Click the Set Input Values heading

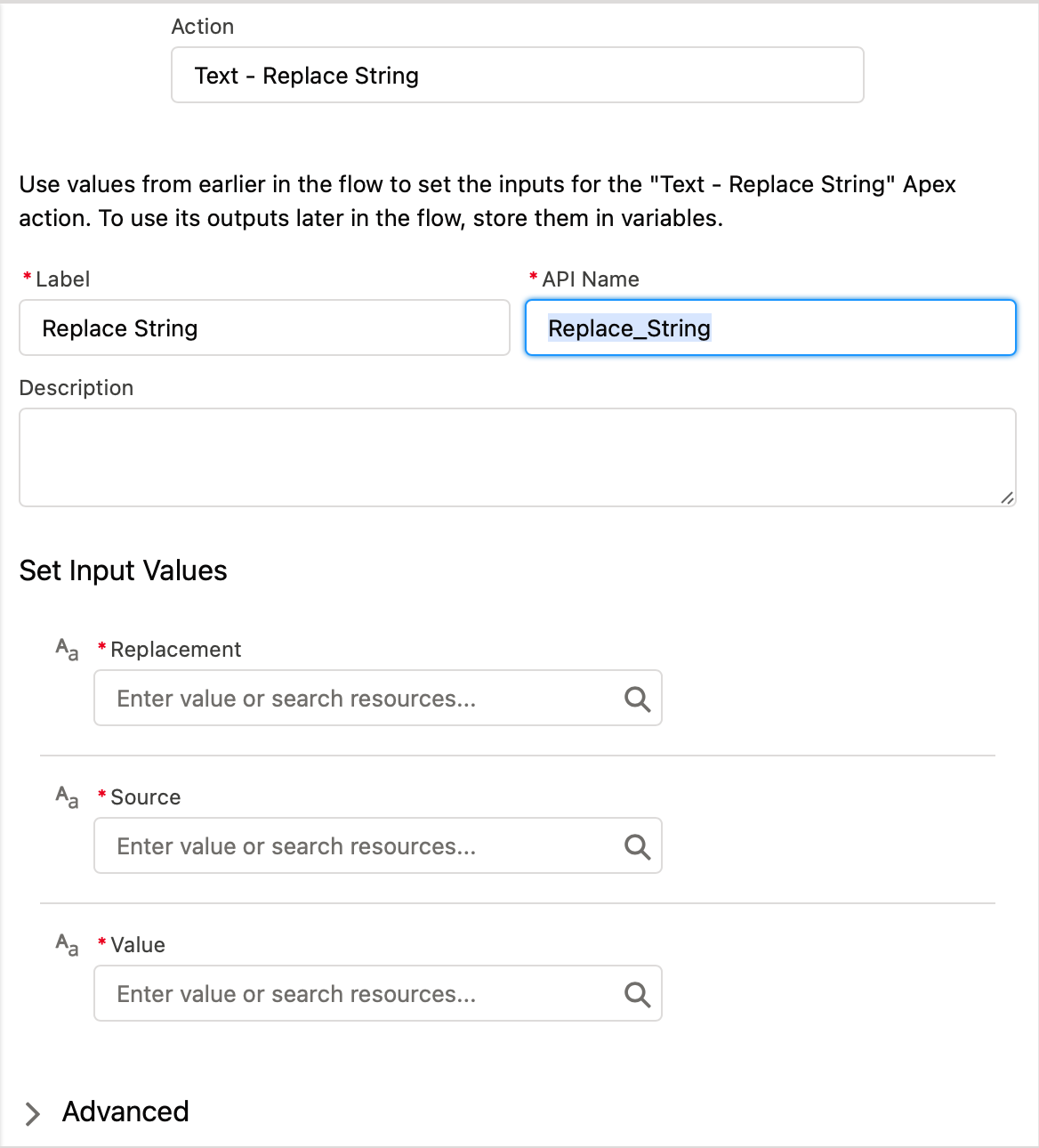point(124,570)
